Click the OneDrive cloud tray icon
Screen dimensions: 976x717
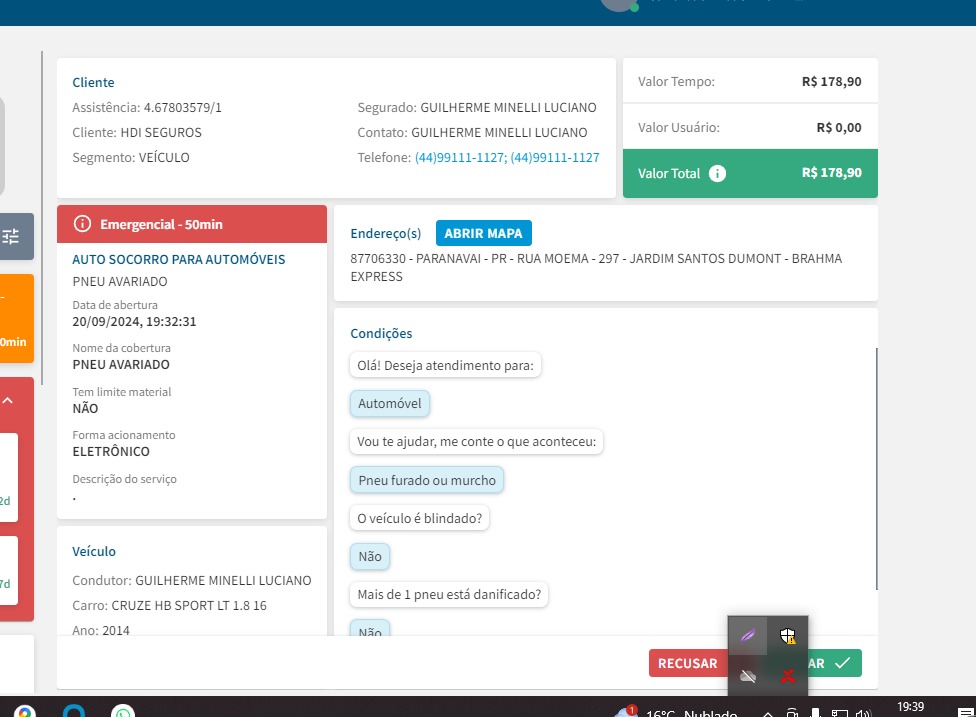coord(748,676)
